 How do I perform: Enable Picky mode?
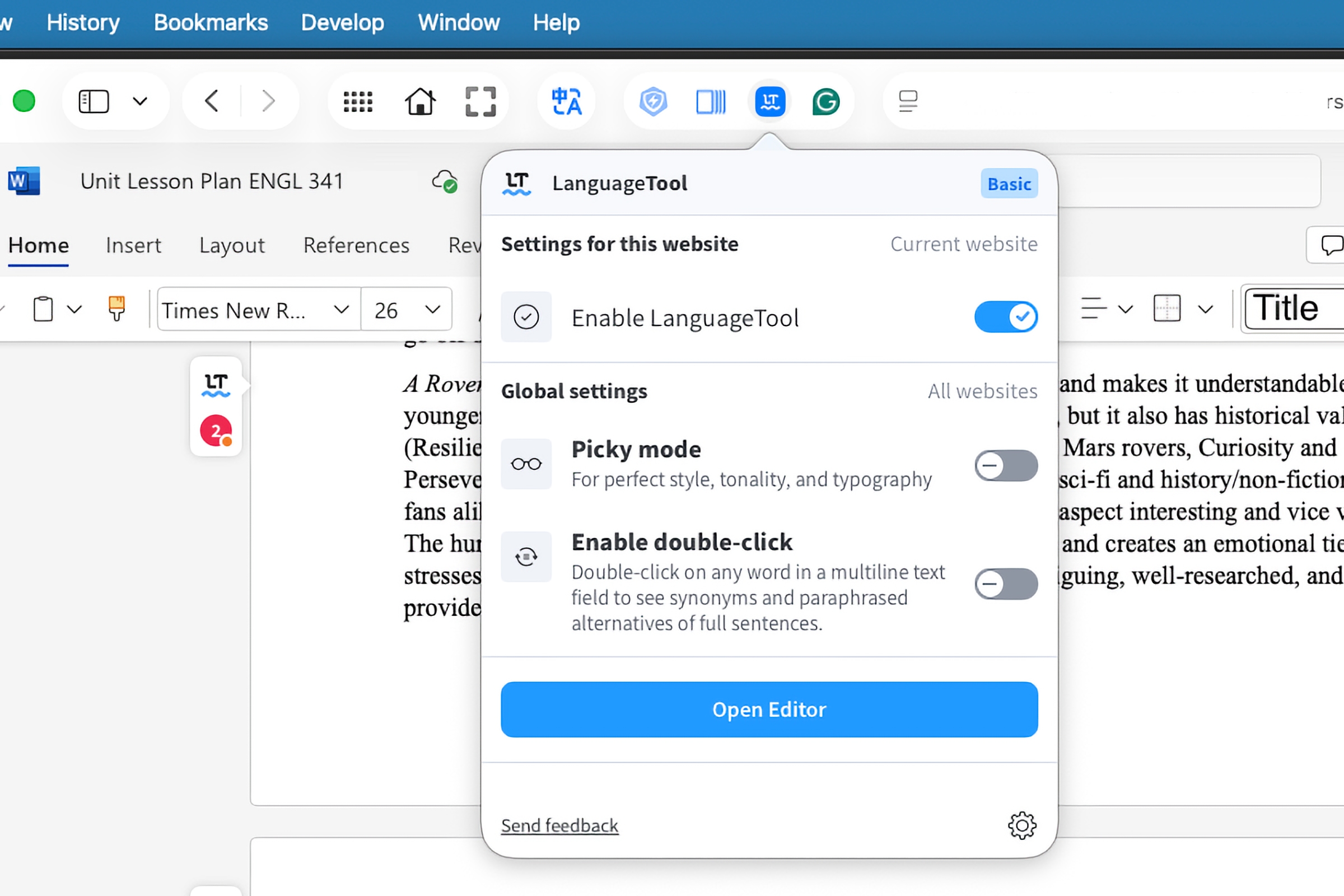1006,466
